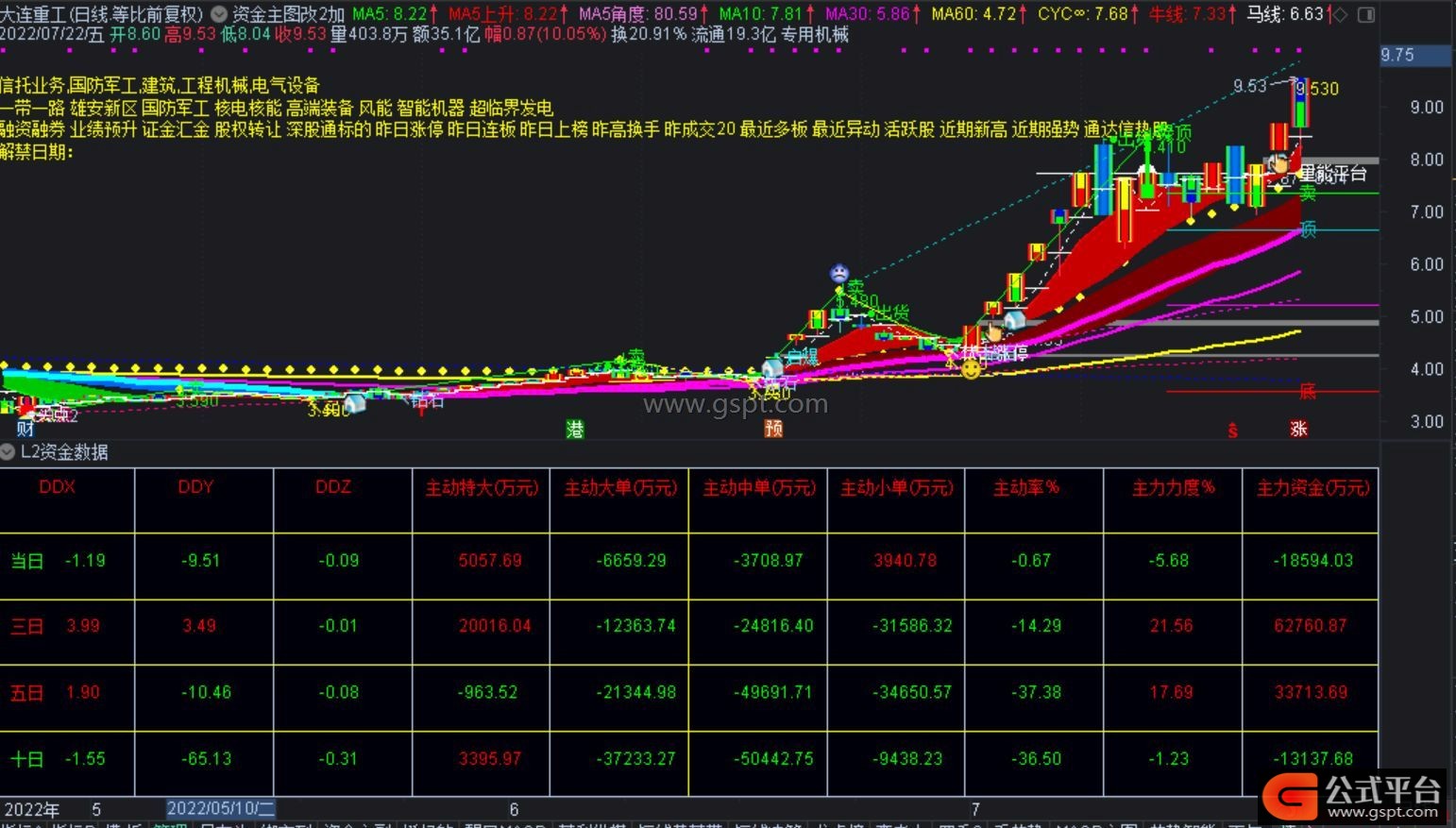1456x828 pixels.
Task: Select the 2022/05/10/二 date label
Action: click(221, 809)
